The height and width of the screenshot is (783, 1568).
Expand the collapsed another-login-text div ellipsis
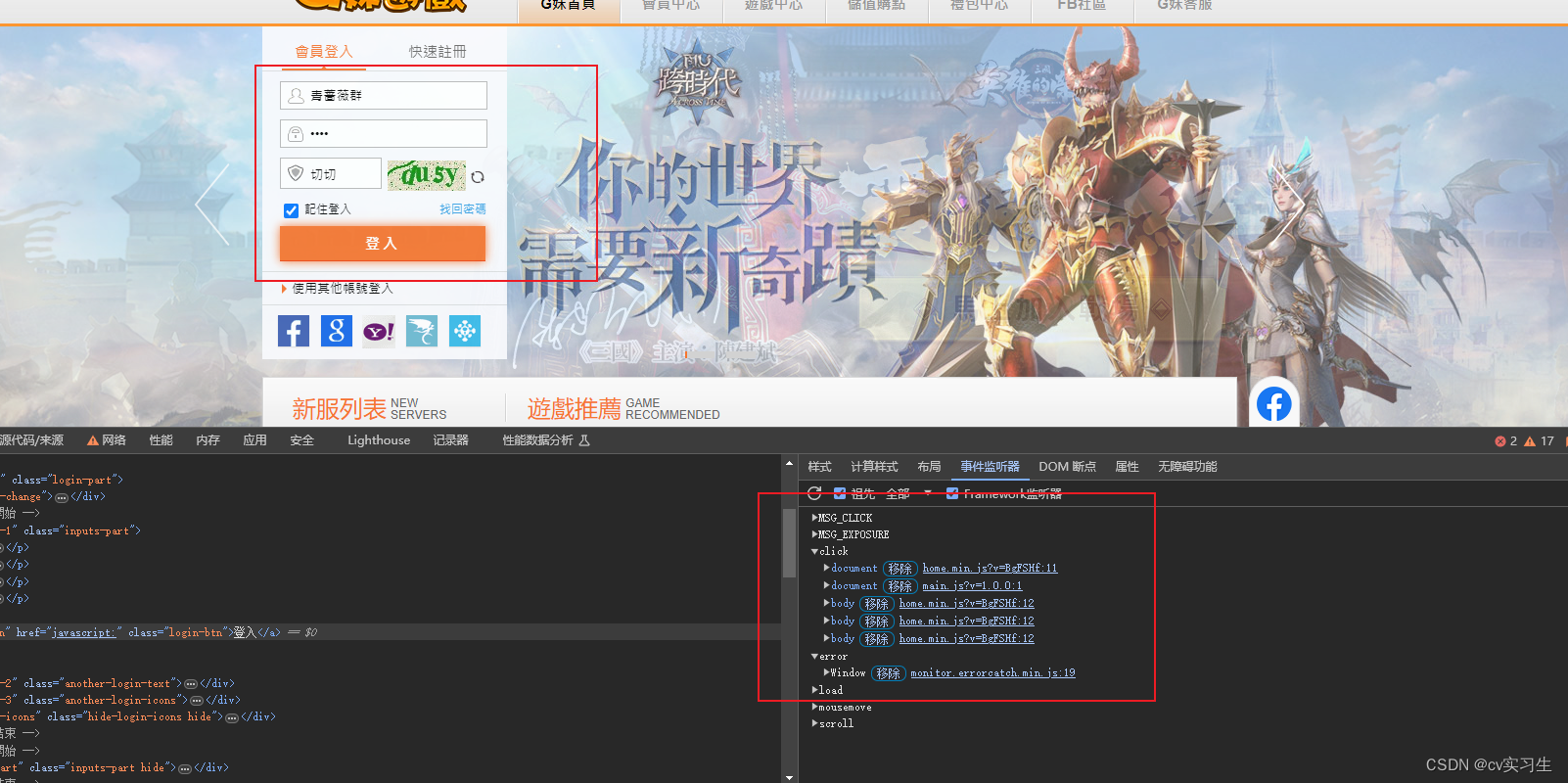[x=191, y=684]
